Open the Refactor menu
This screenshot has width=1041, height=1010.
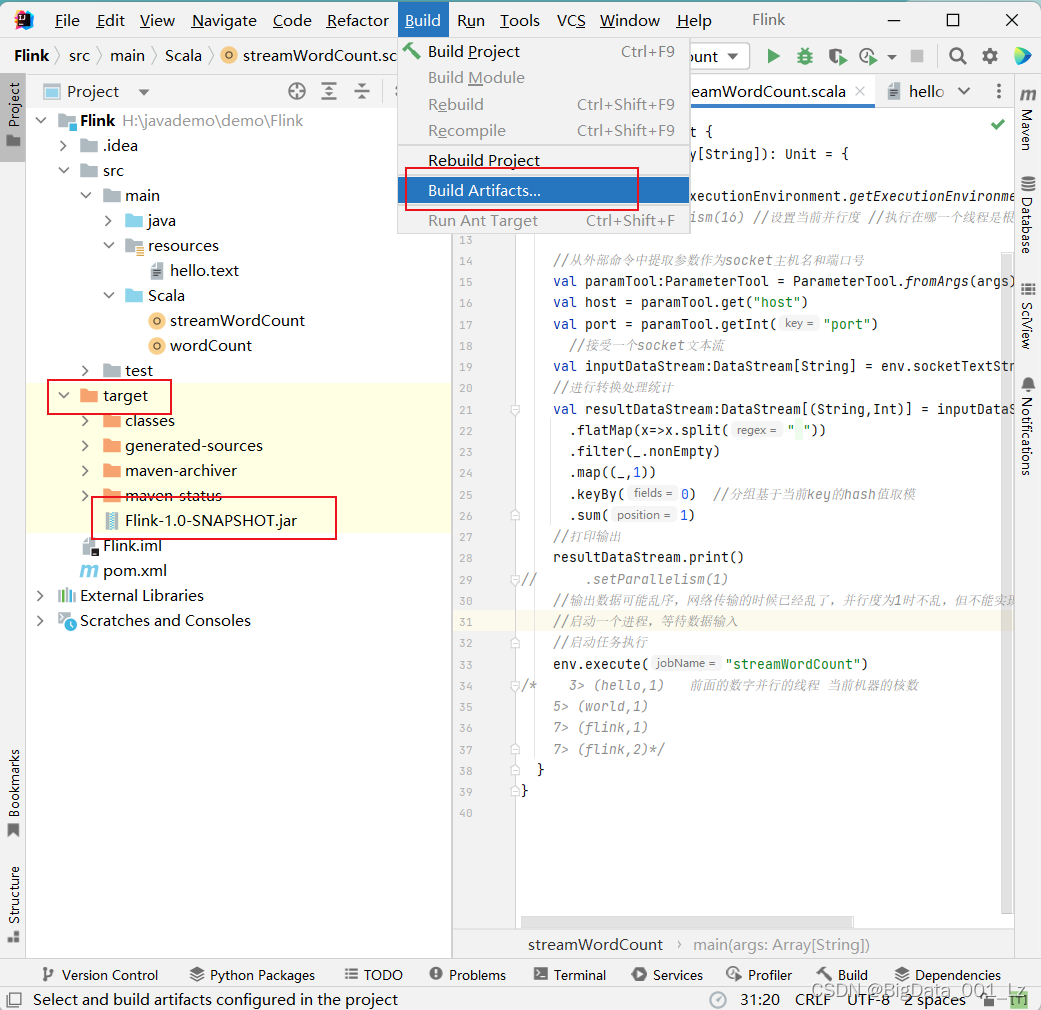click(357, 21)
